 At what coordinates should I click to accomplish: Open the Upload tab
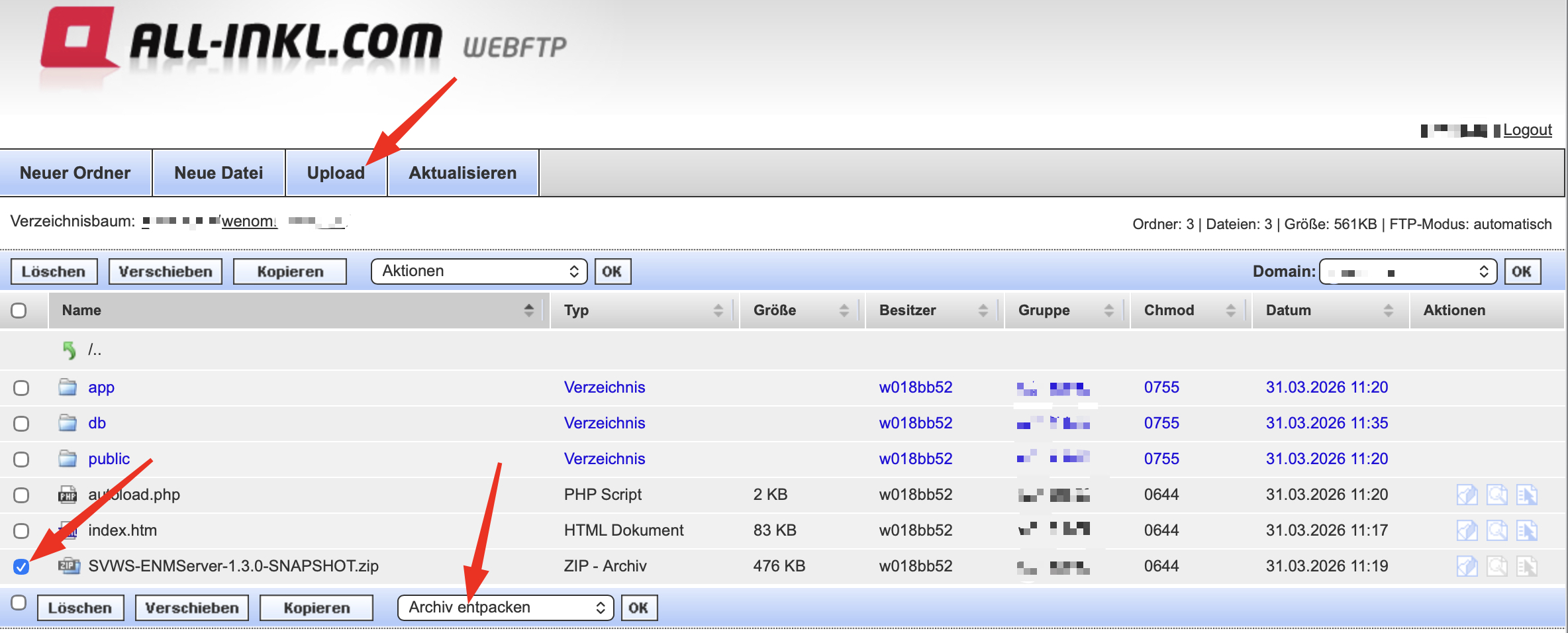[336, 173]
